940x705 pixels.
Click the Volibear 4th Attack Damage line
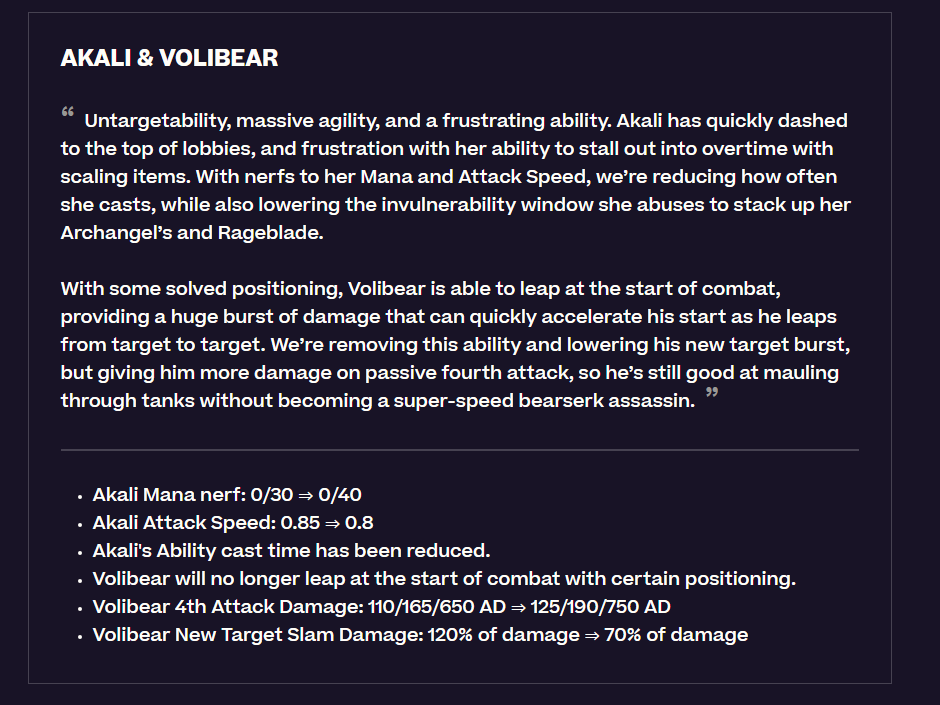point(381,607)
